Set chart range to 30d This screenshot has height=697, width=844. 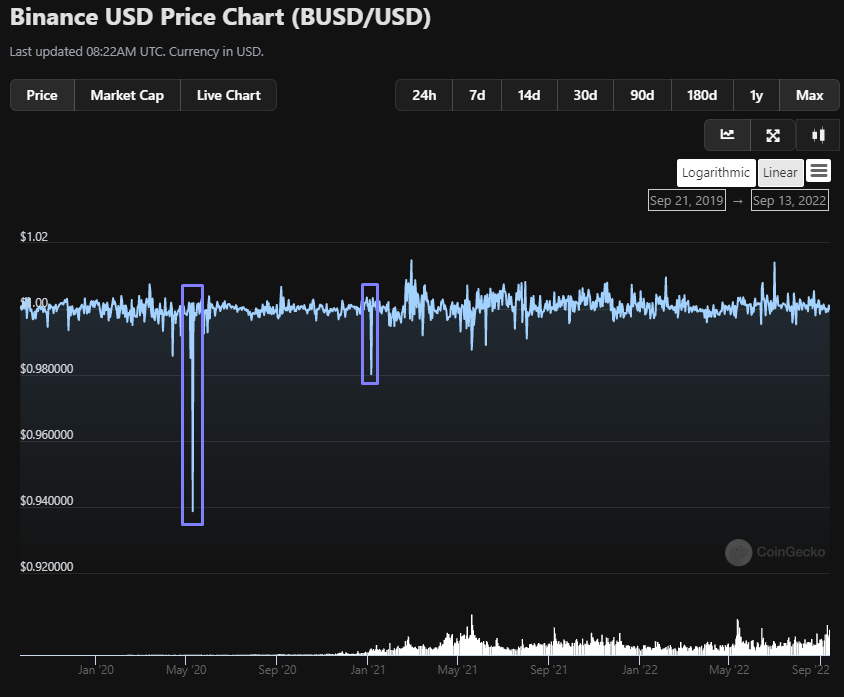tap(585, 95)
